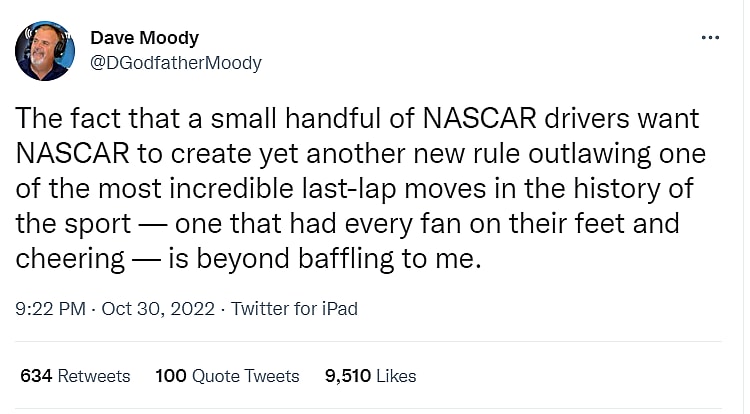Click the Retweets label
This screenshot has width=750, height=414.
(93, 376)
